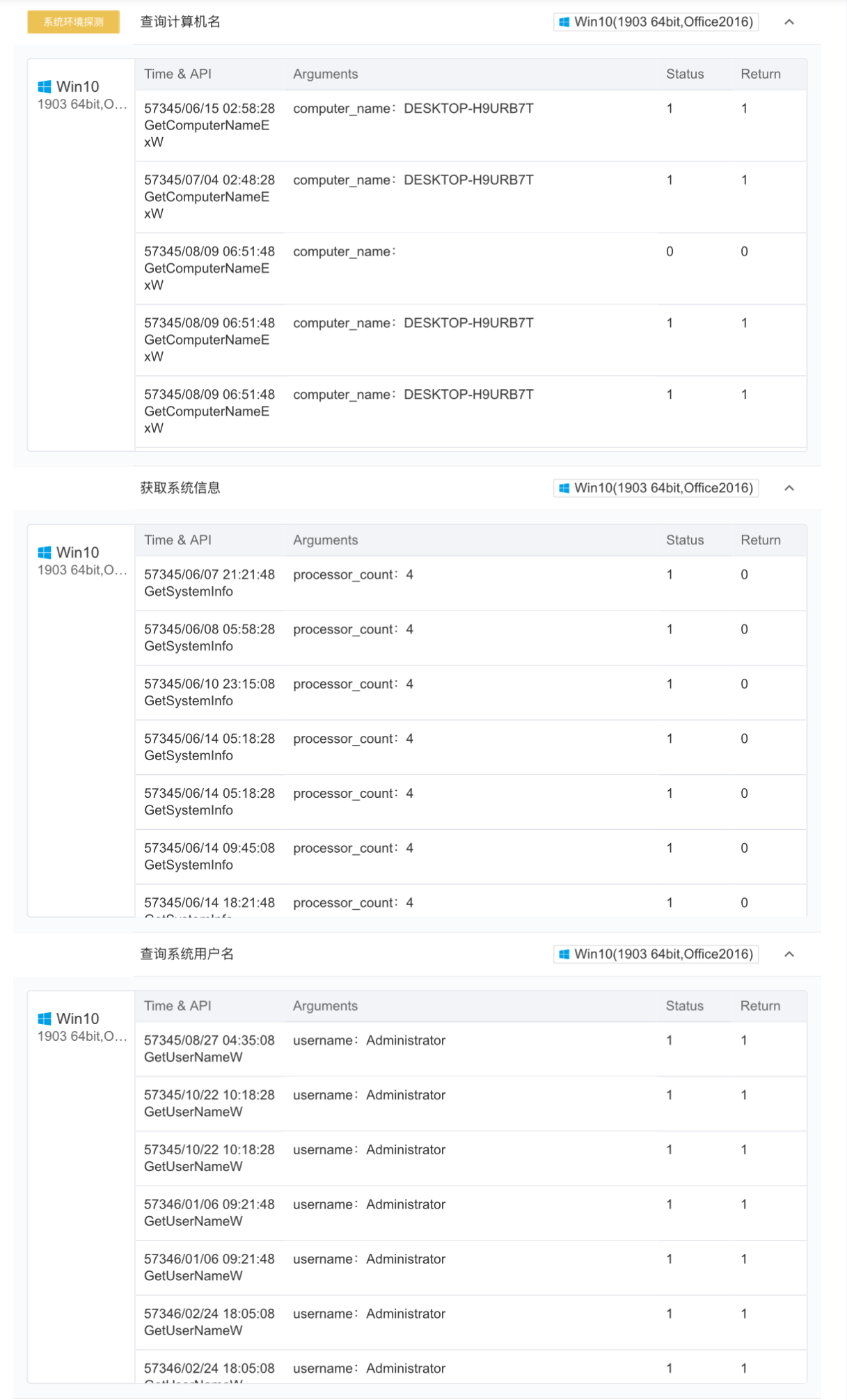Click Status column header in GetUserNameW table

tap(684, 1006)
